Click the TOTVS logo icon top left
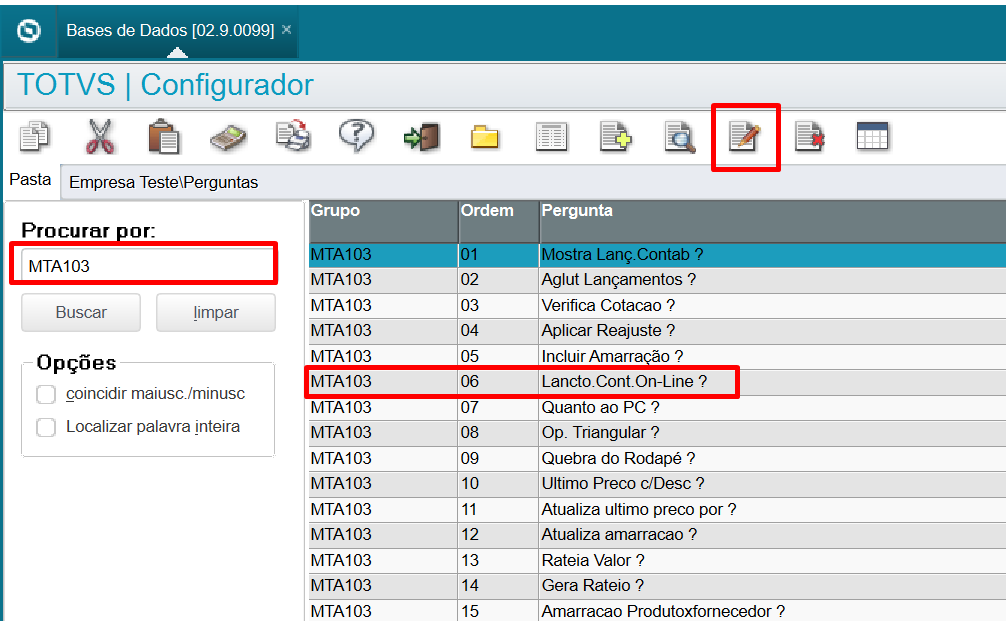The height and width of the screenshot is (621, 1006). coord(29,30)
